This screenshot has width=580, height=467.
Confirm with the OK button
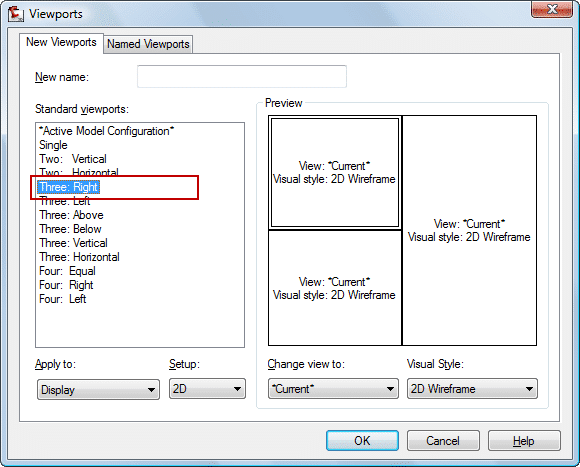click(362, 440)
